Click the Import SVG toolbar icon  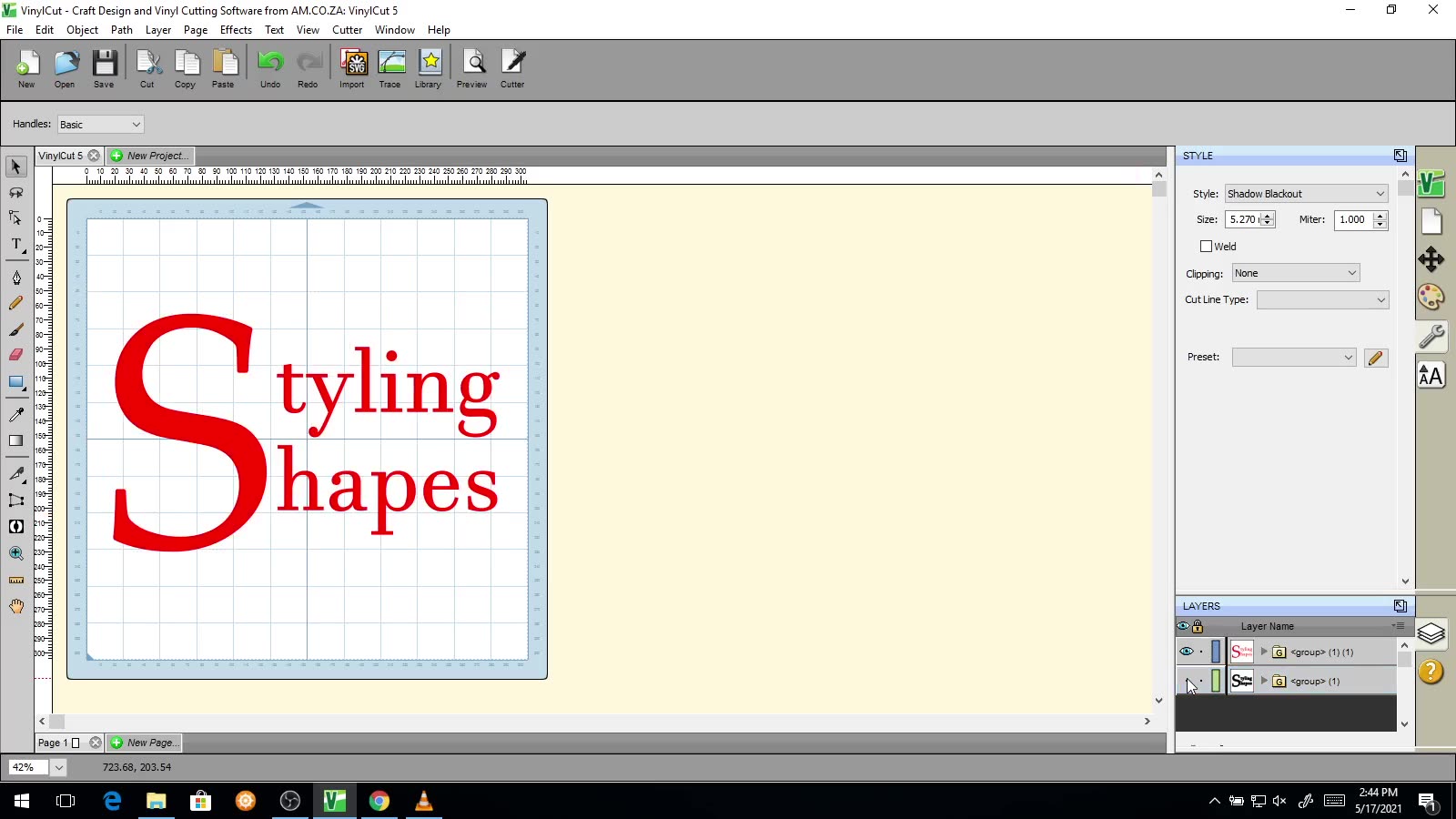352,69
